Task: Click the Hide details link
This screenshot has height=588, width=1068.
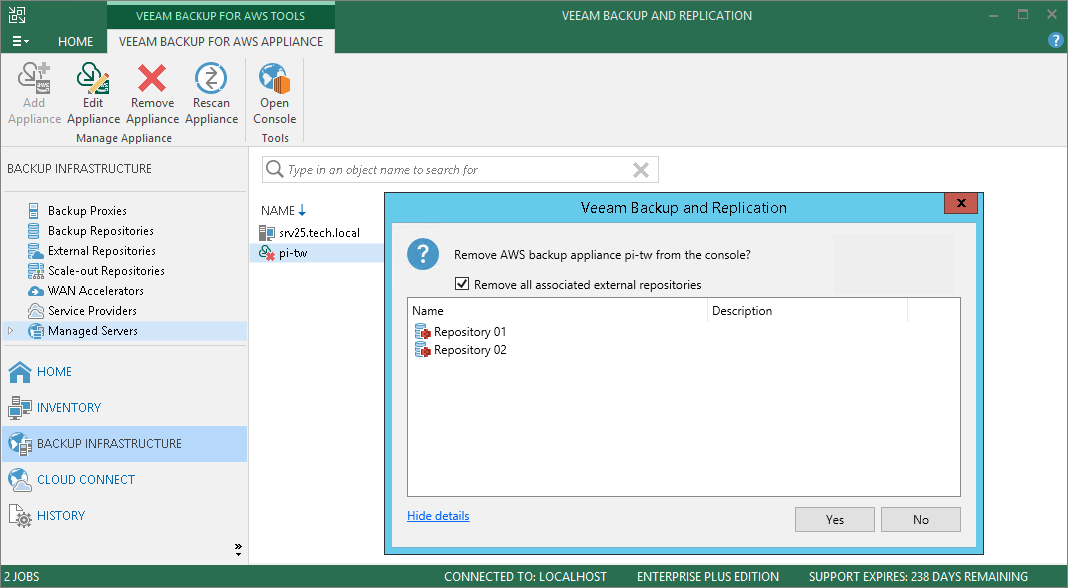Action: [x=438, y=516]
